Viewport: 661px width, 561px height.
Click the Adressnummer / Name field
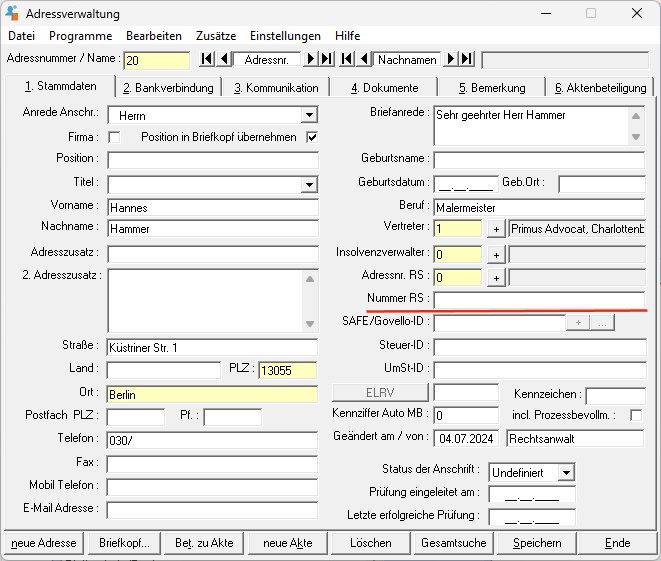(156, 61)
